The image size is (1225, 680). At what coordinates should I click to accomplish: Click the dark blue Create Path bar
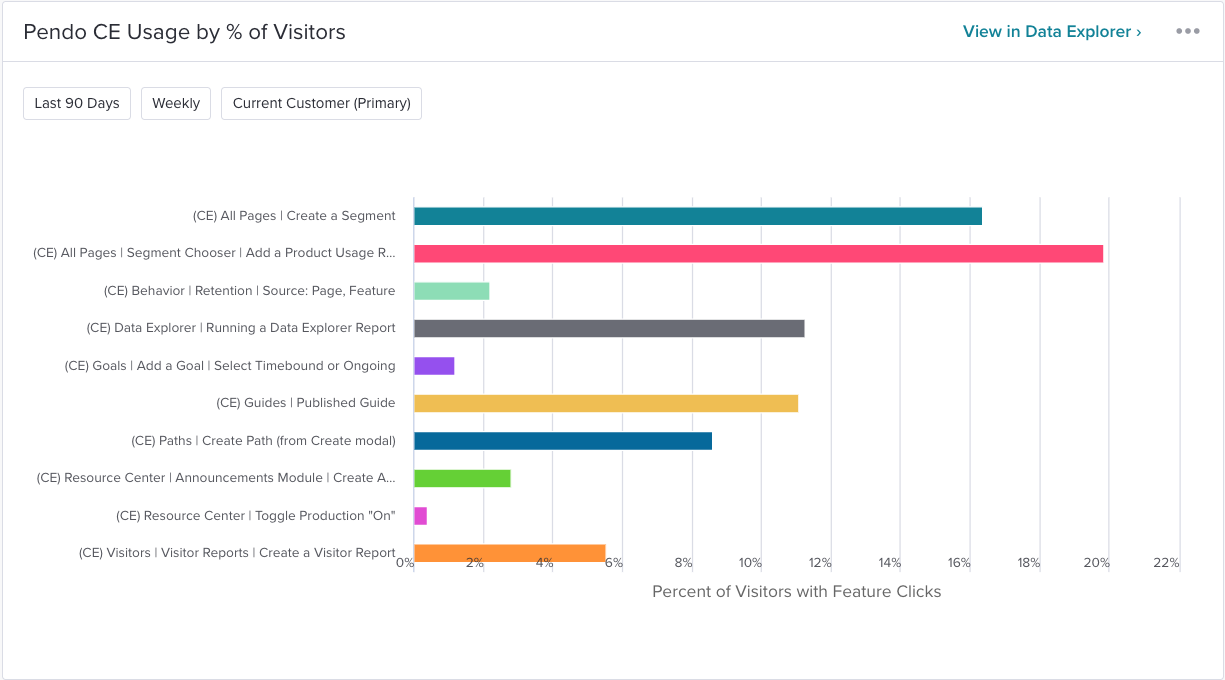coord(563,441)
